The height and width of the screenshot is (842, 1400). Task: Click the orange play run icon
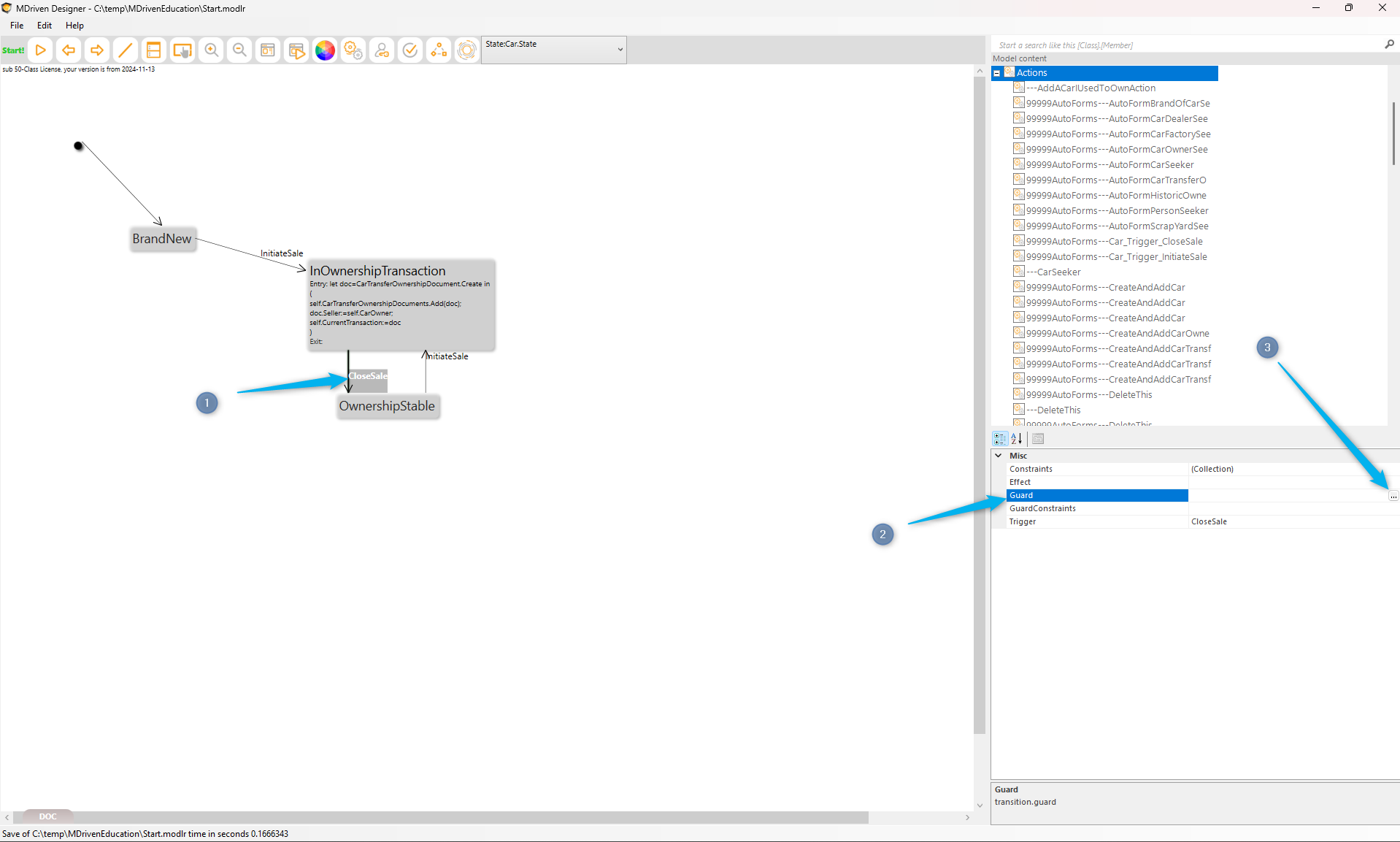coord(41,50)
